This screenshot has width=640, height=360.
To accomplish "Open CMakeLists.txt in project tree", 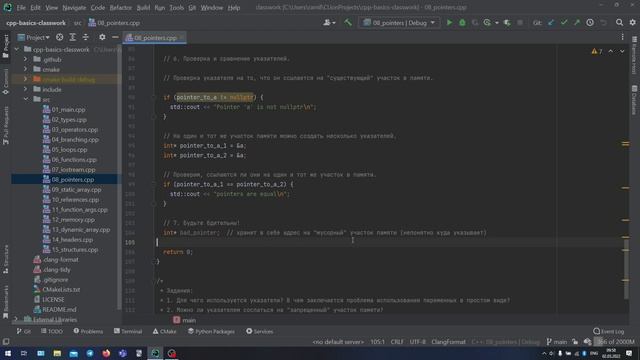I will click(x=61, y=290).
